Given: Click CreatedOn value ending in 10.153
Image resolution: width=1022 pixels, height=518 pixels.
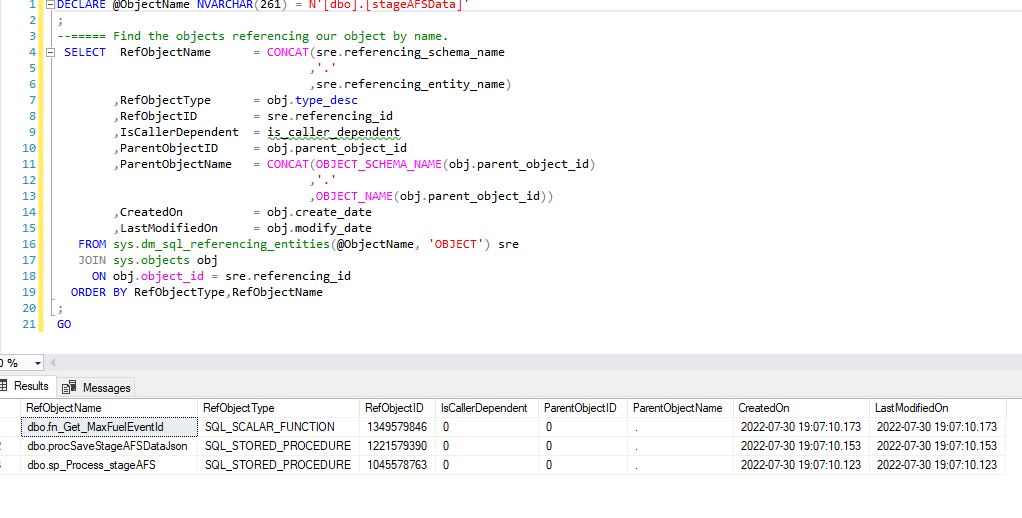Looking at the screenshot, I should tap(802, 446).
